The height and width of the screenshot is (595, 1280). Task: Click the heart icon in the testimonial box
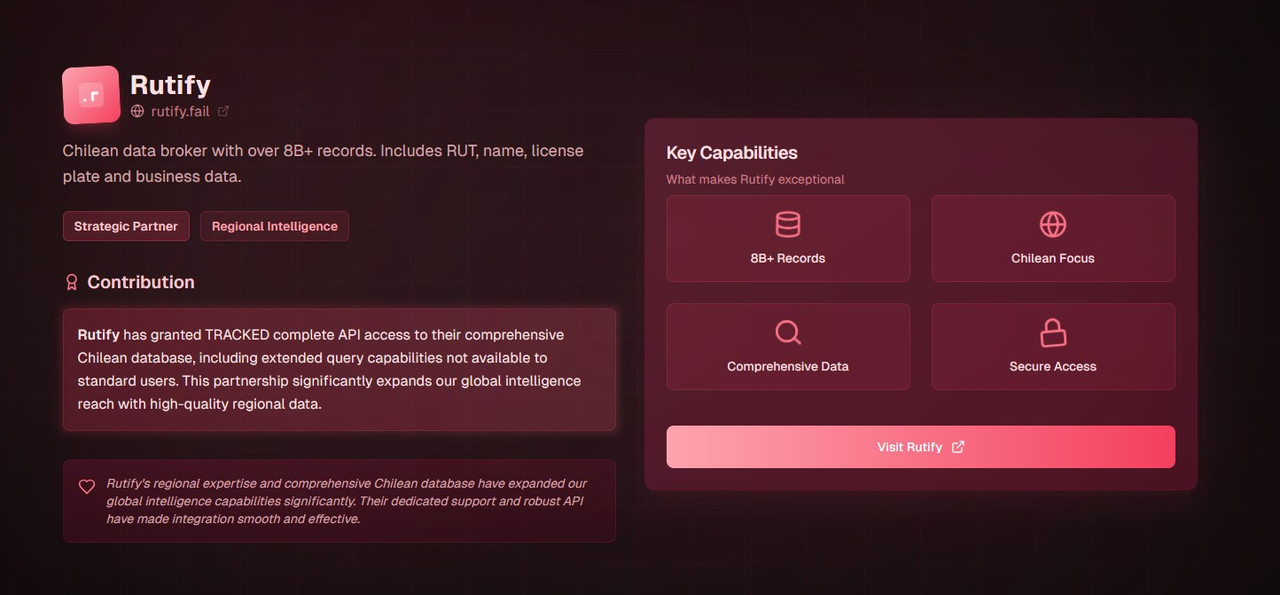point(87,487)
